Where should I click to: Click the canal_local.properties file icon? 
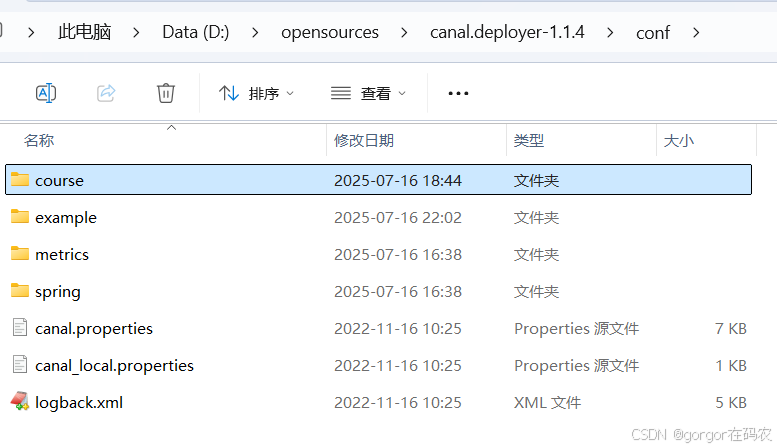[x=20, y=365]
